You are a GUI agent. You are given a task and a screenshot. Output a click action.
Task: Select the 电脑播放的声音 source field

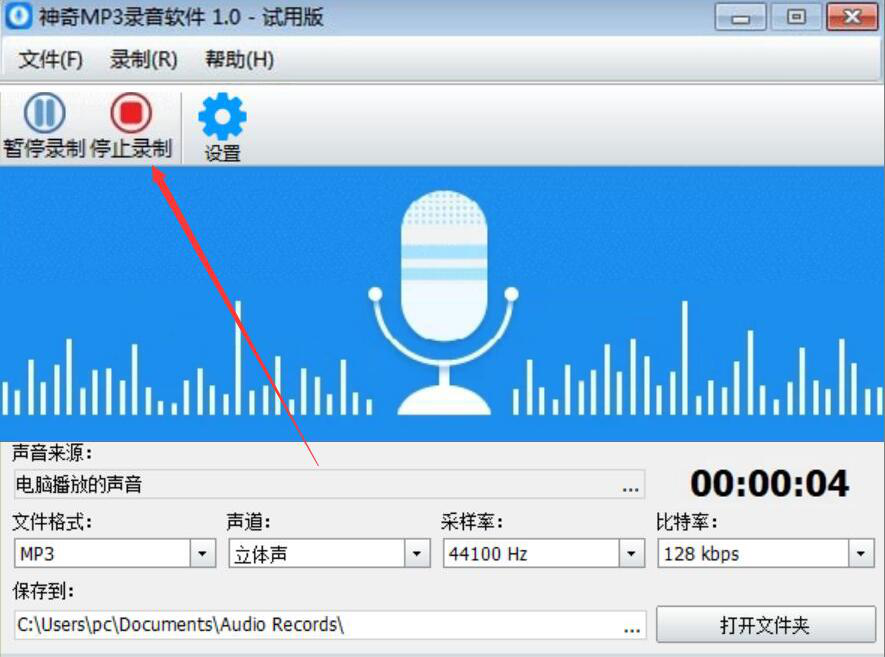pos(329,485)
